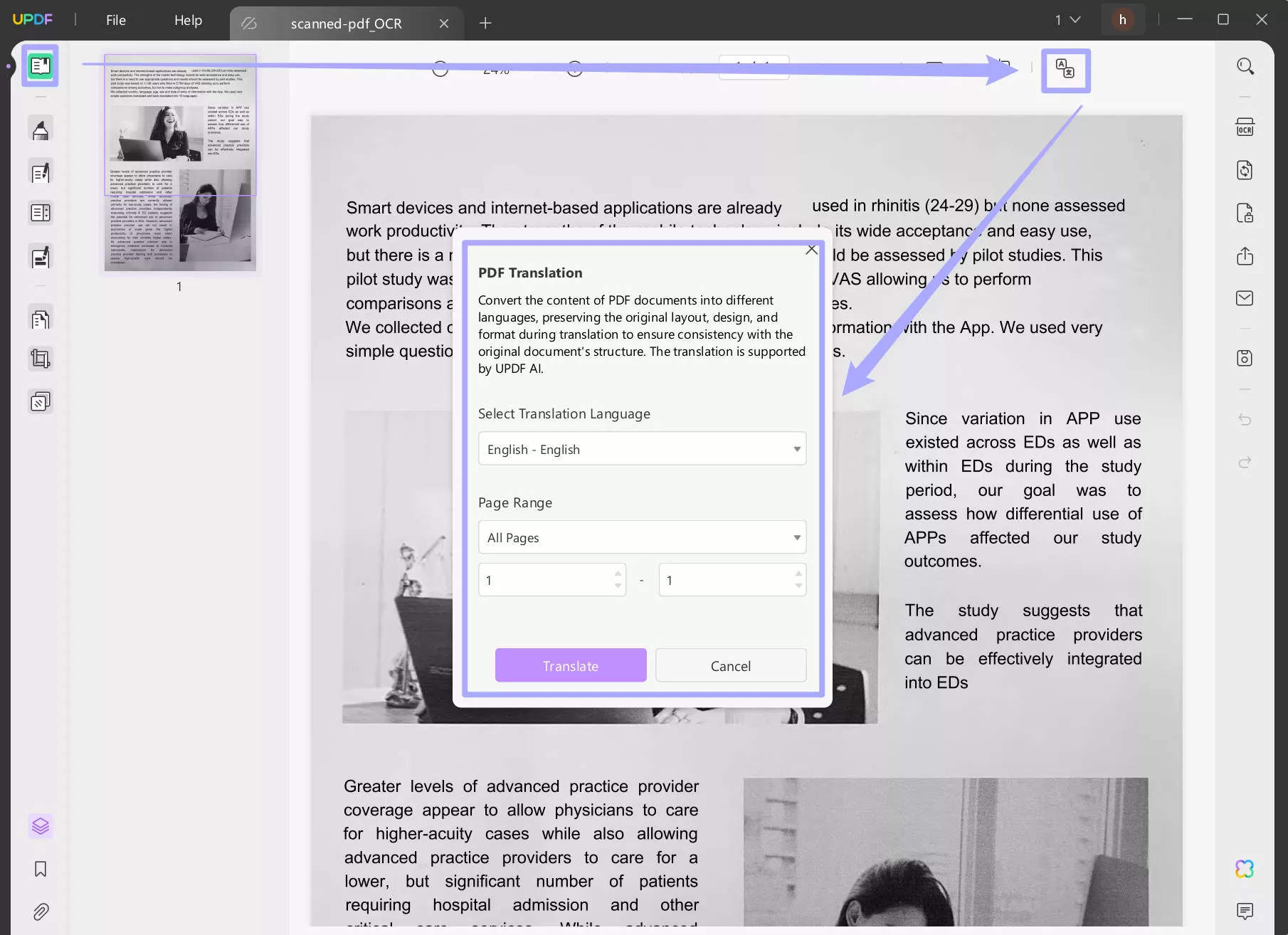1288x935 pixels.
Task: Open the Crop Pages tool
Action: 41,358
